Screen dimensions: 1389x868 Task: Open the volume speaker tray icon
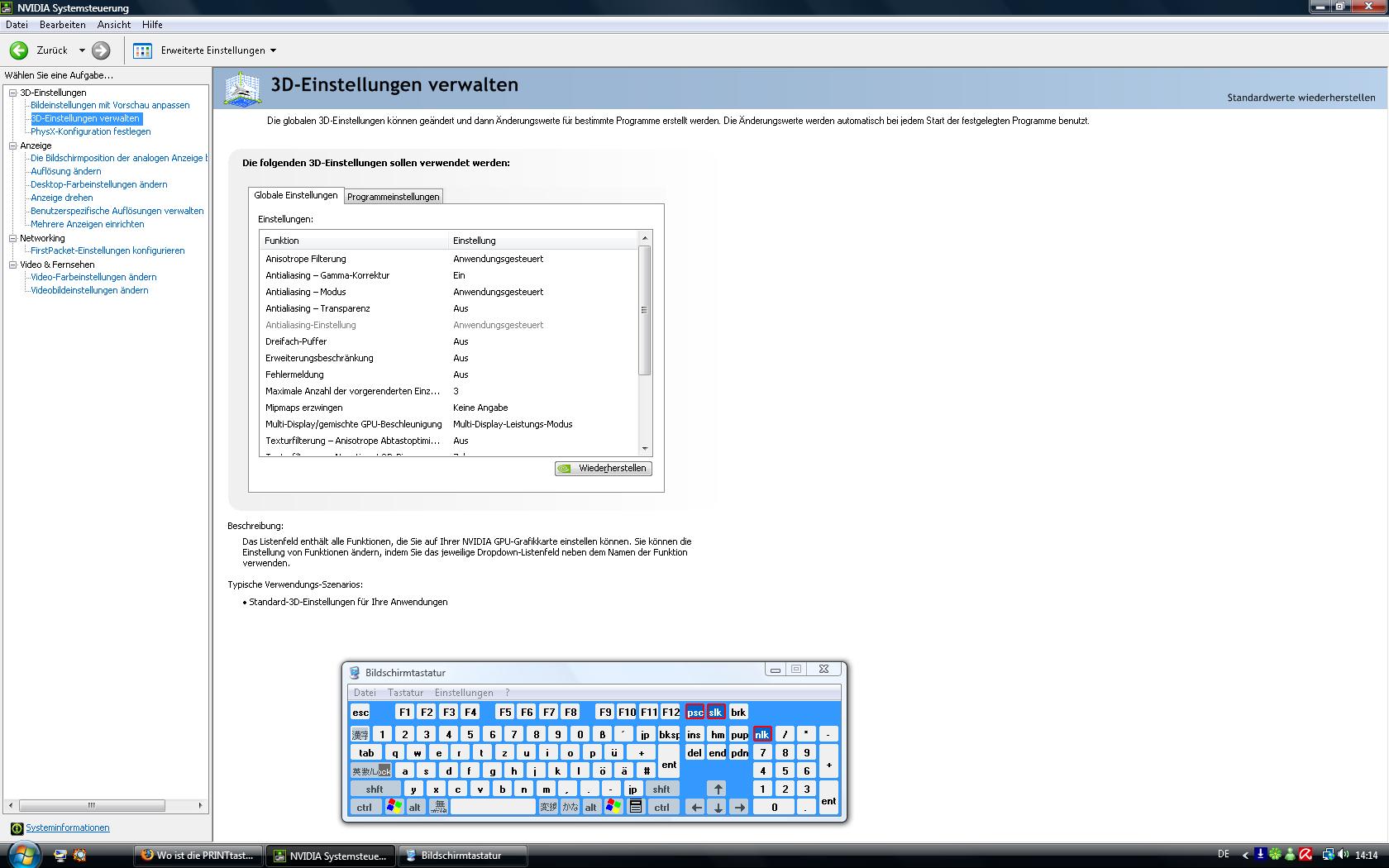click(x=1343, y=855)
